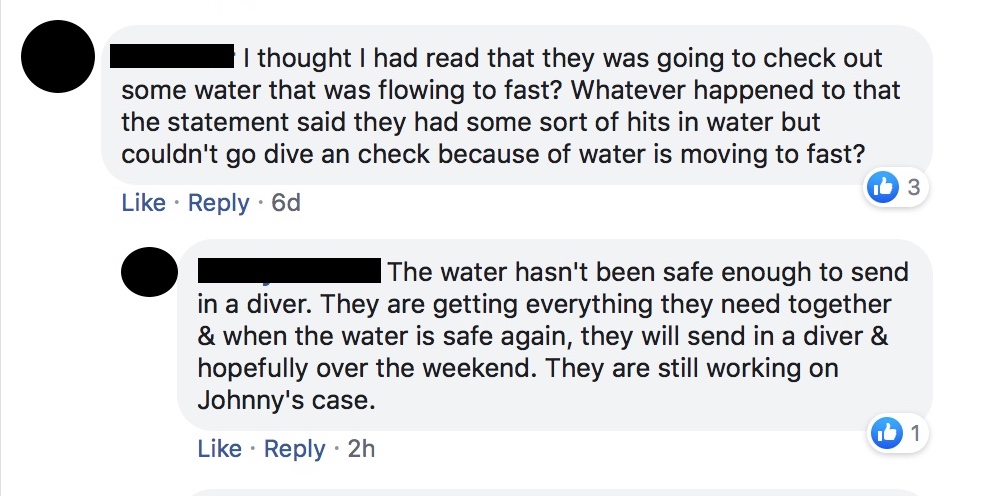Viewport: 999px width, 496px height.
Task: Click the blue thumbs-up icon on the top comment
Action: [x=883, y=187]
